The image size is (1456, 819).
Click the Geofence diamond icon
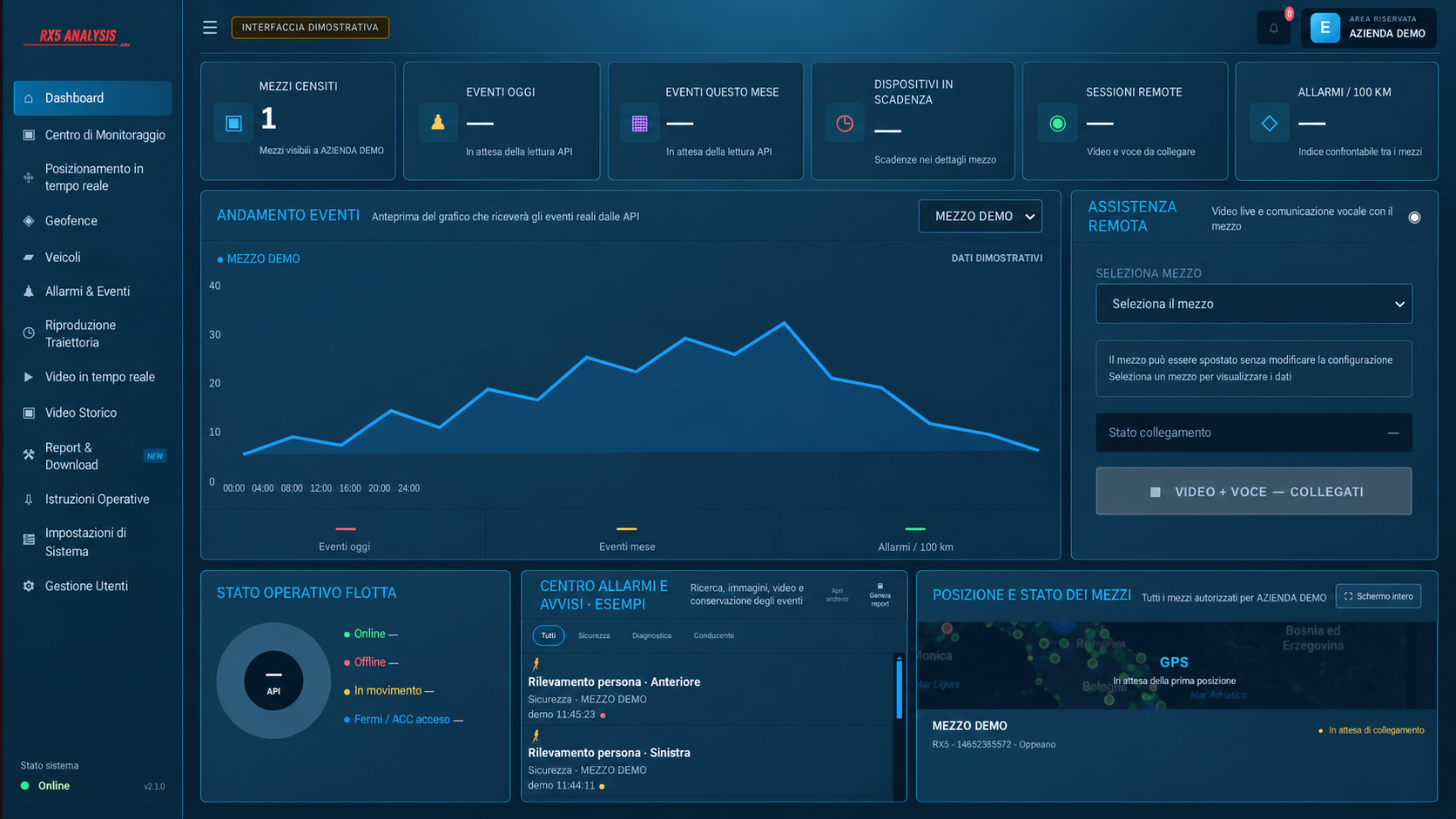(x=29, y=221)
